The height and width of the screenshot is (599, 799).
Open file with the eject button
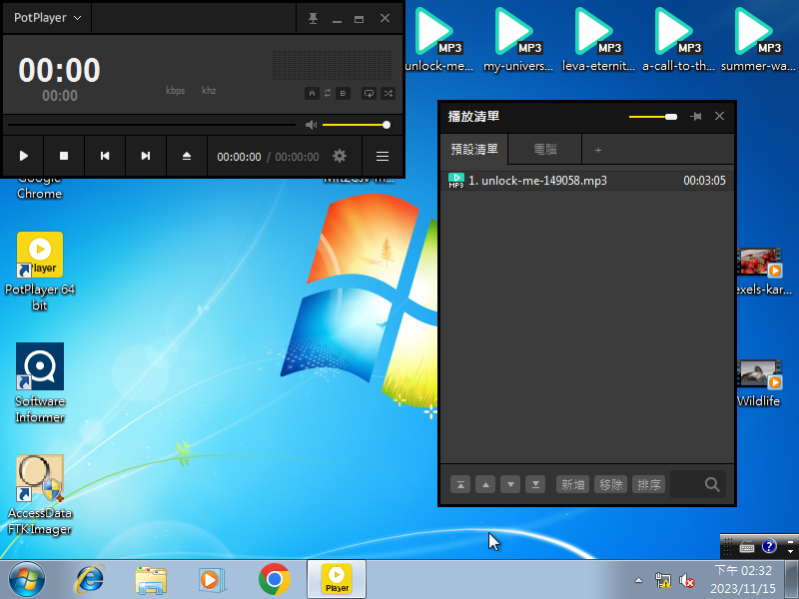tap(187, 156)
